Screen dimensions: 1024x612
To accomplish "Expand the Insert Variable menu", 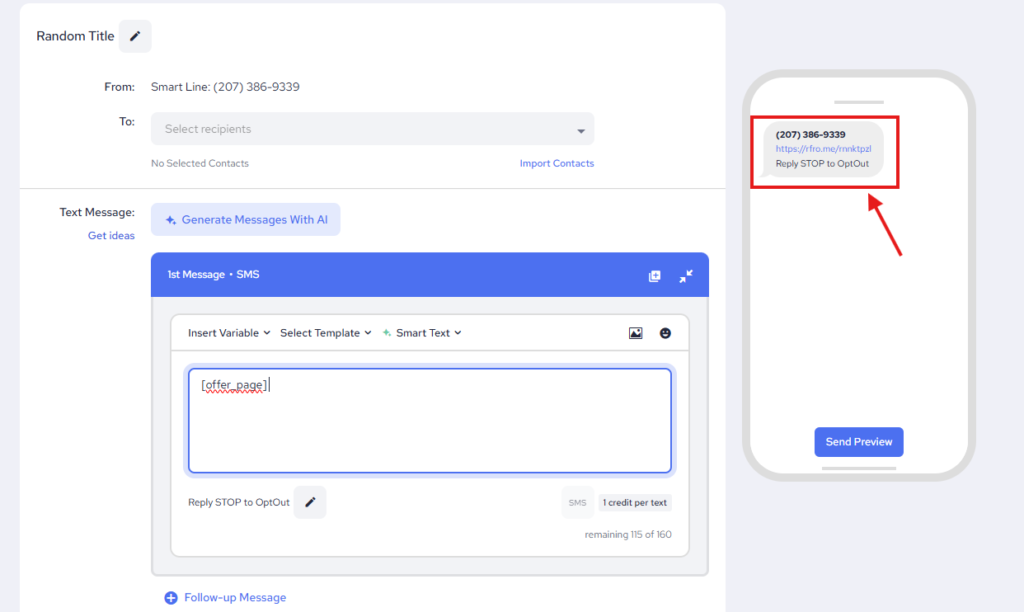I will 229,333.
